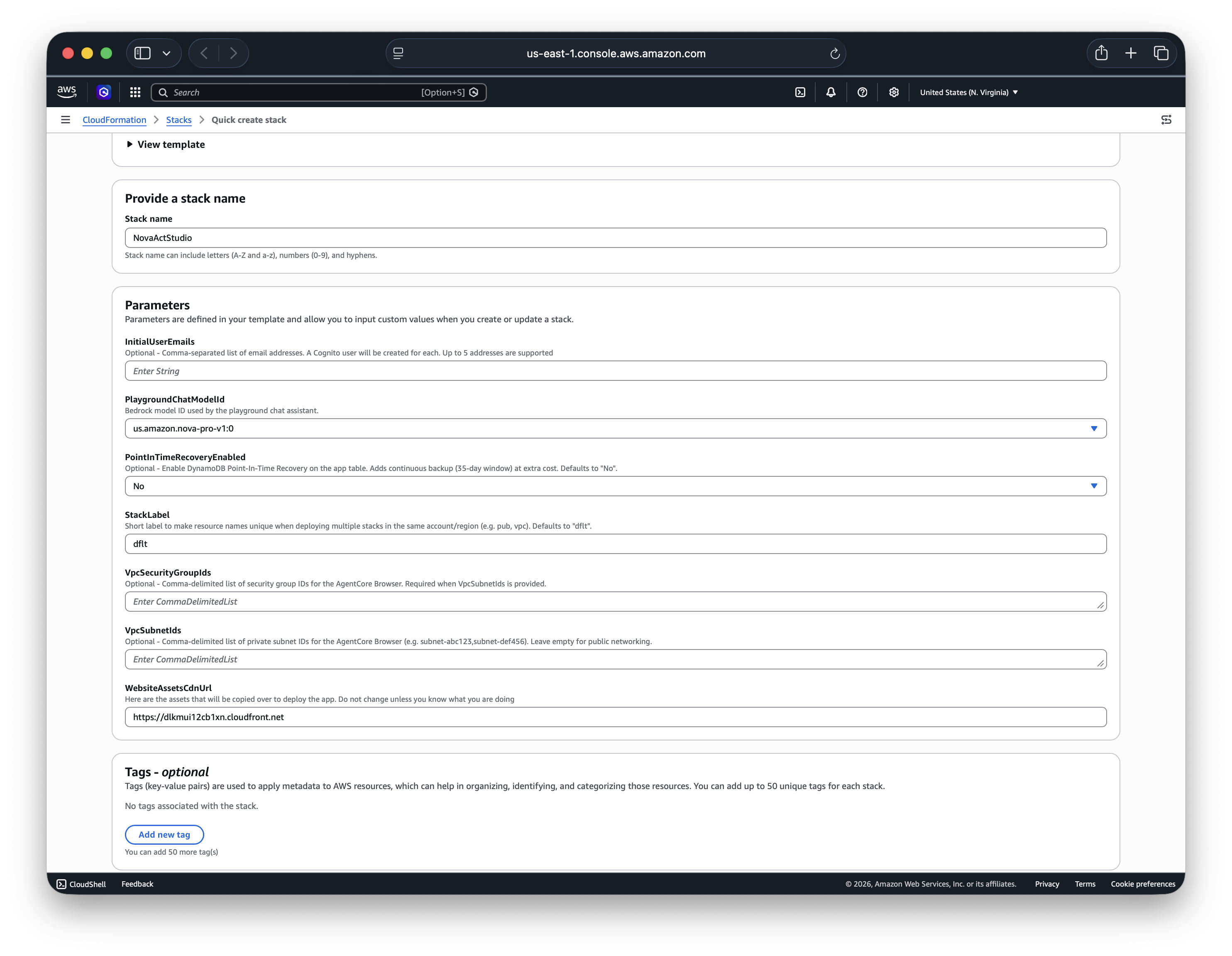Viewport: 1232px width, 956px height.
Task: Expand the View template section
Action: (166, 145)
